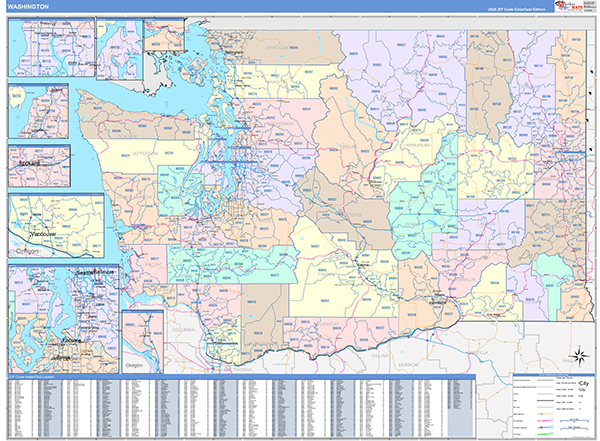Click the WASHINGTON title in the header bar
The width and height of the screenshot is (600, 441).
(x=32, y=9)
